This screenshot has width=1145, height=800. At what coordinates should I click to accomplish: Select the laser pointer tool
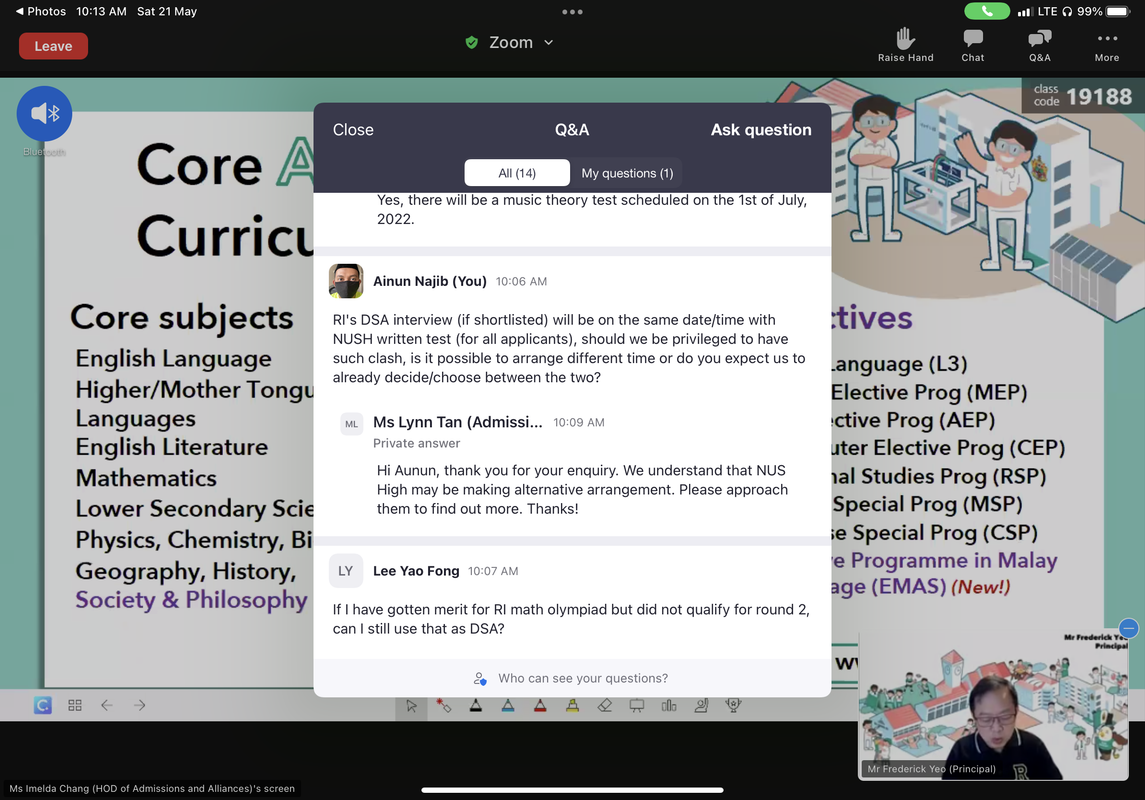click(443, 705)
